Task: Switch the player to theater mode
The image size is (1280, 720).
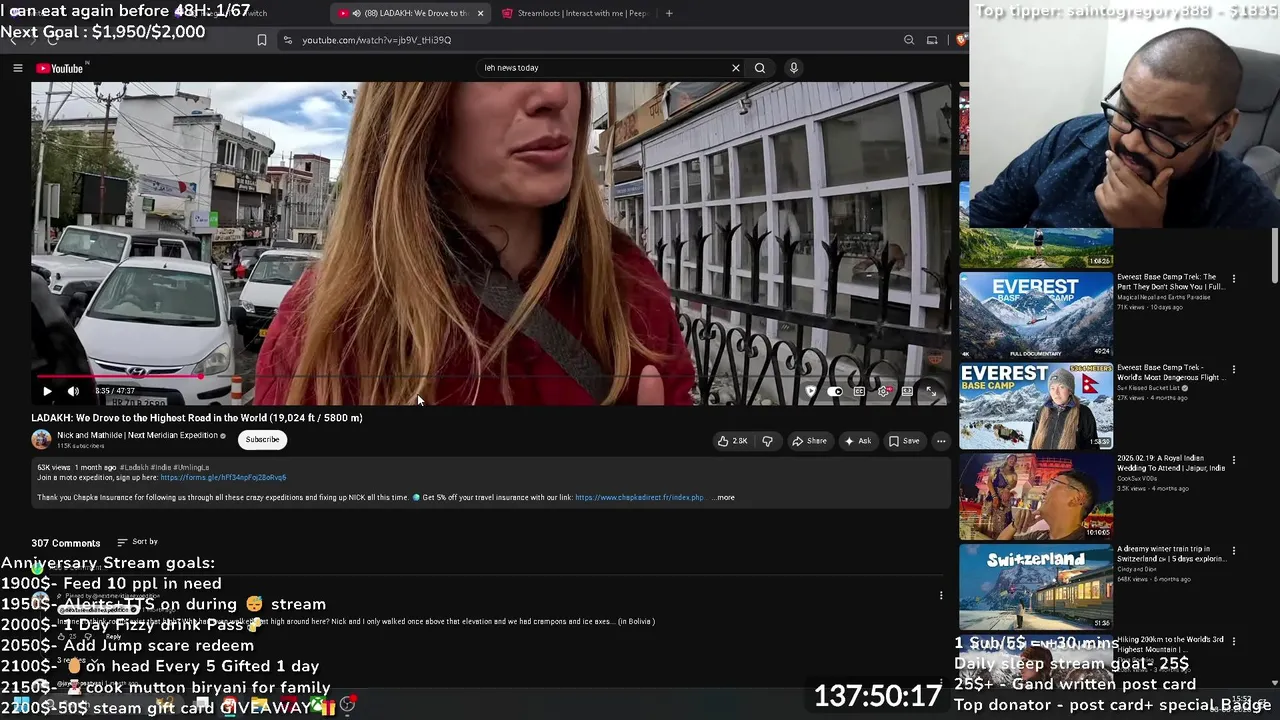Action: (x=907, y=391)
